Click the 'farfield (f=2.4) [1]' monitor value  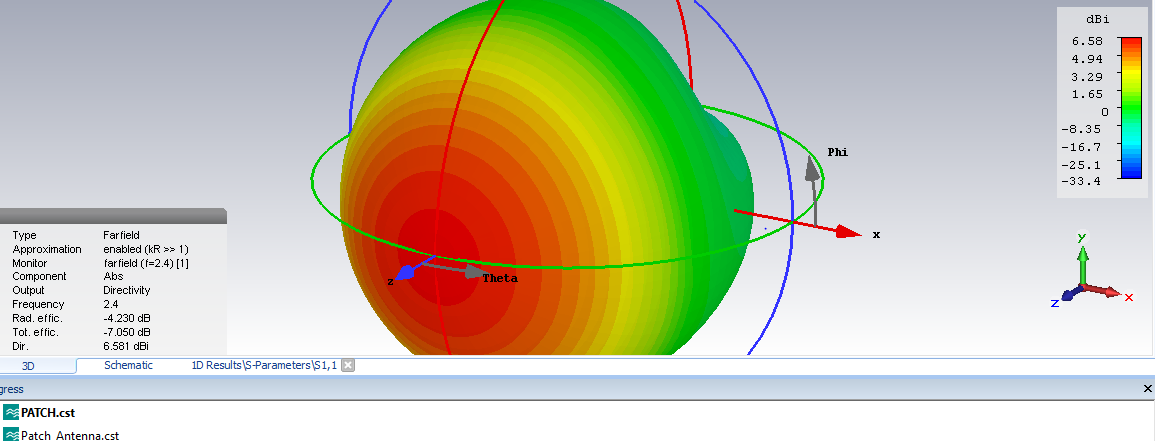pos(147,263)
